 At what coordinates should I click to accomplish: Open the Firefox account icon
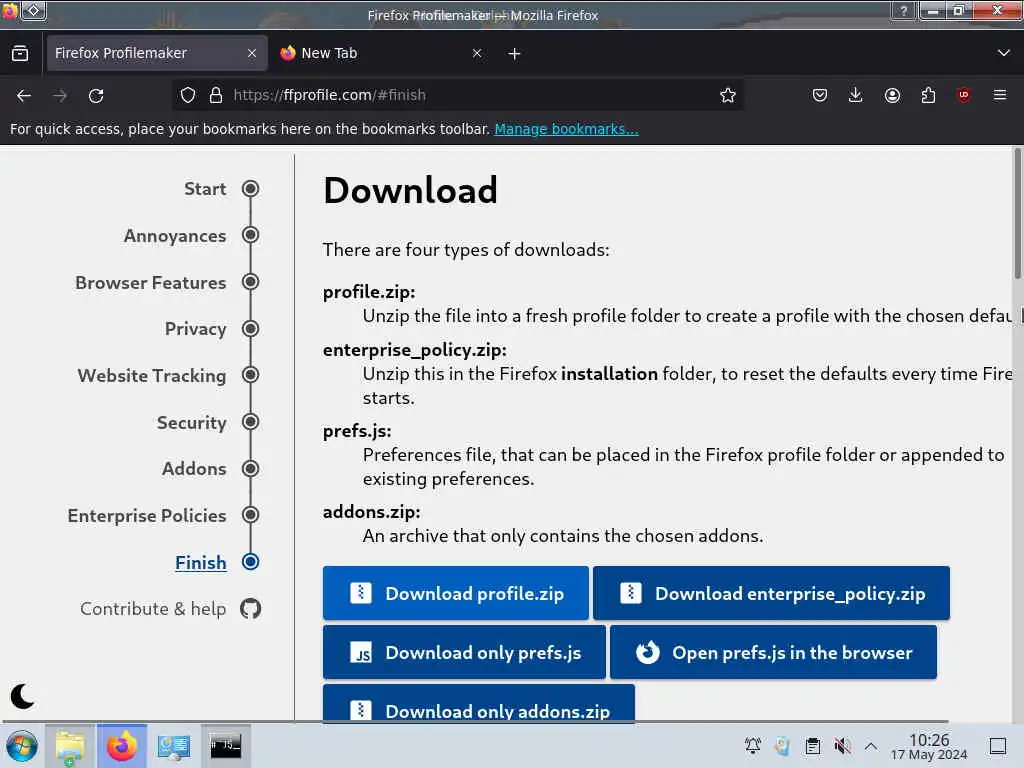[x=892, y=95]
